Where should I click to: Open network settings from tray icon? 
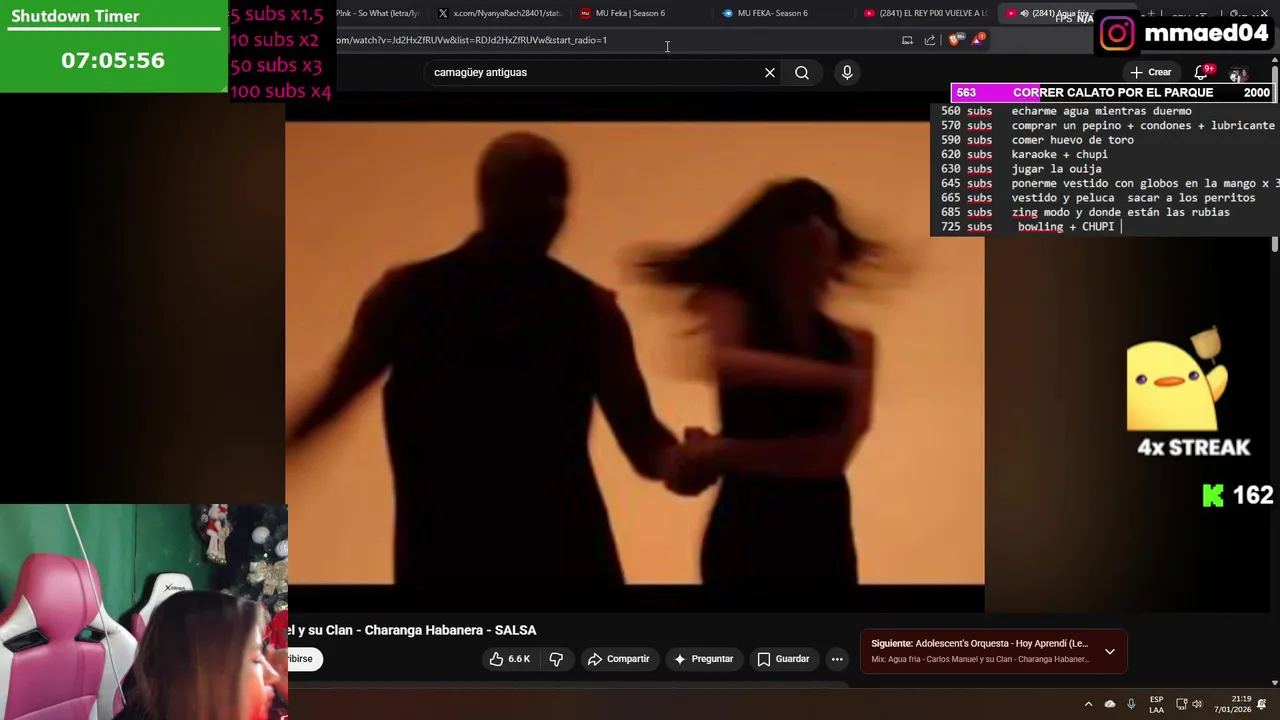click(1181, 704)
